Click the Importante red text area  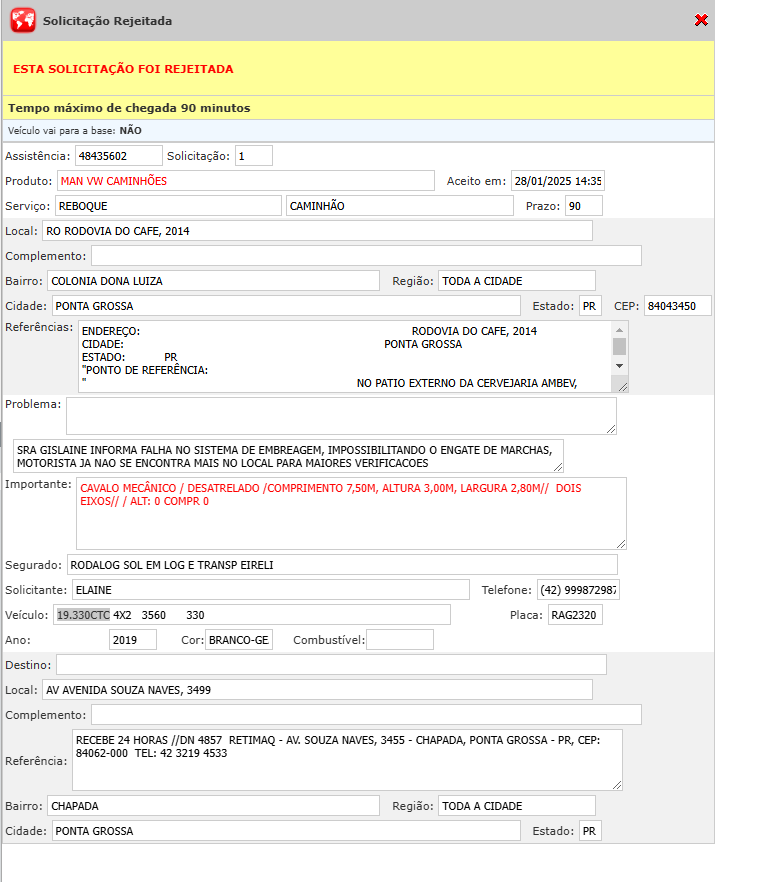351,514
